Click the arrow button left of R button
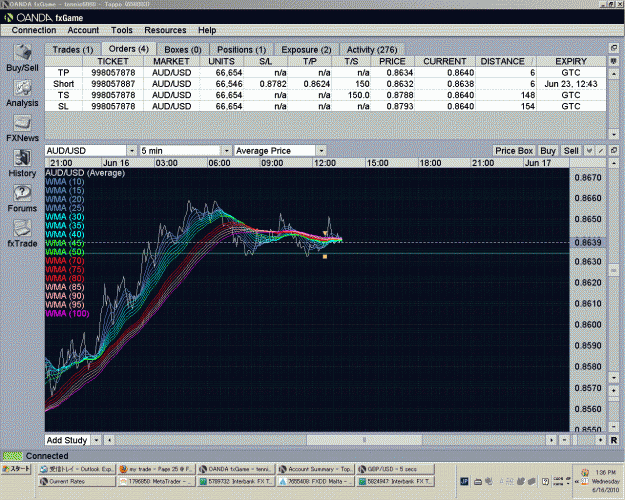The height and width of the screenshot is (500, 625). [x=601, y=440]
